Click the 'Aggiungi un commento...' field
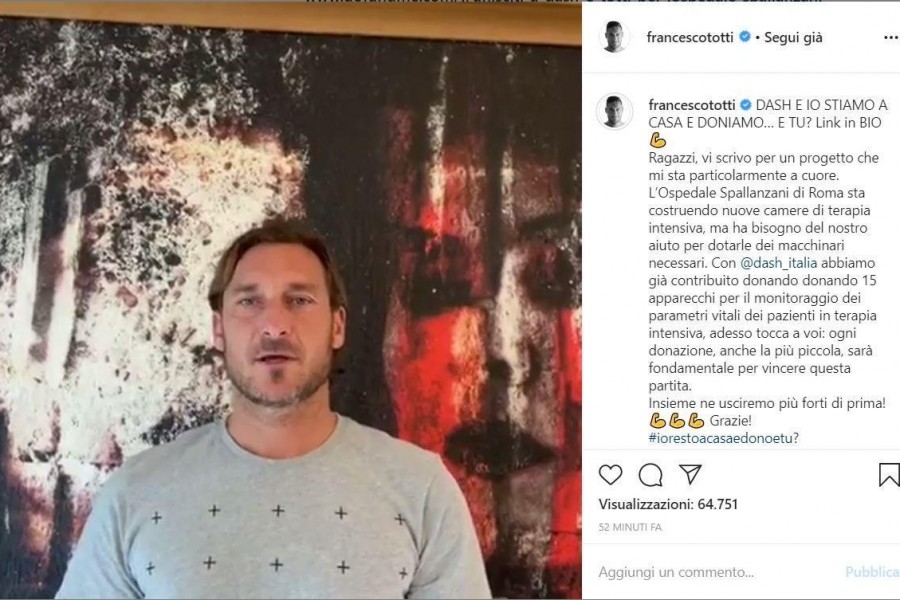The height and width of the screenshot is (600, 900). coord(676,572)
